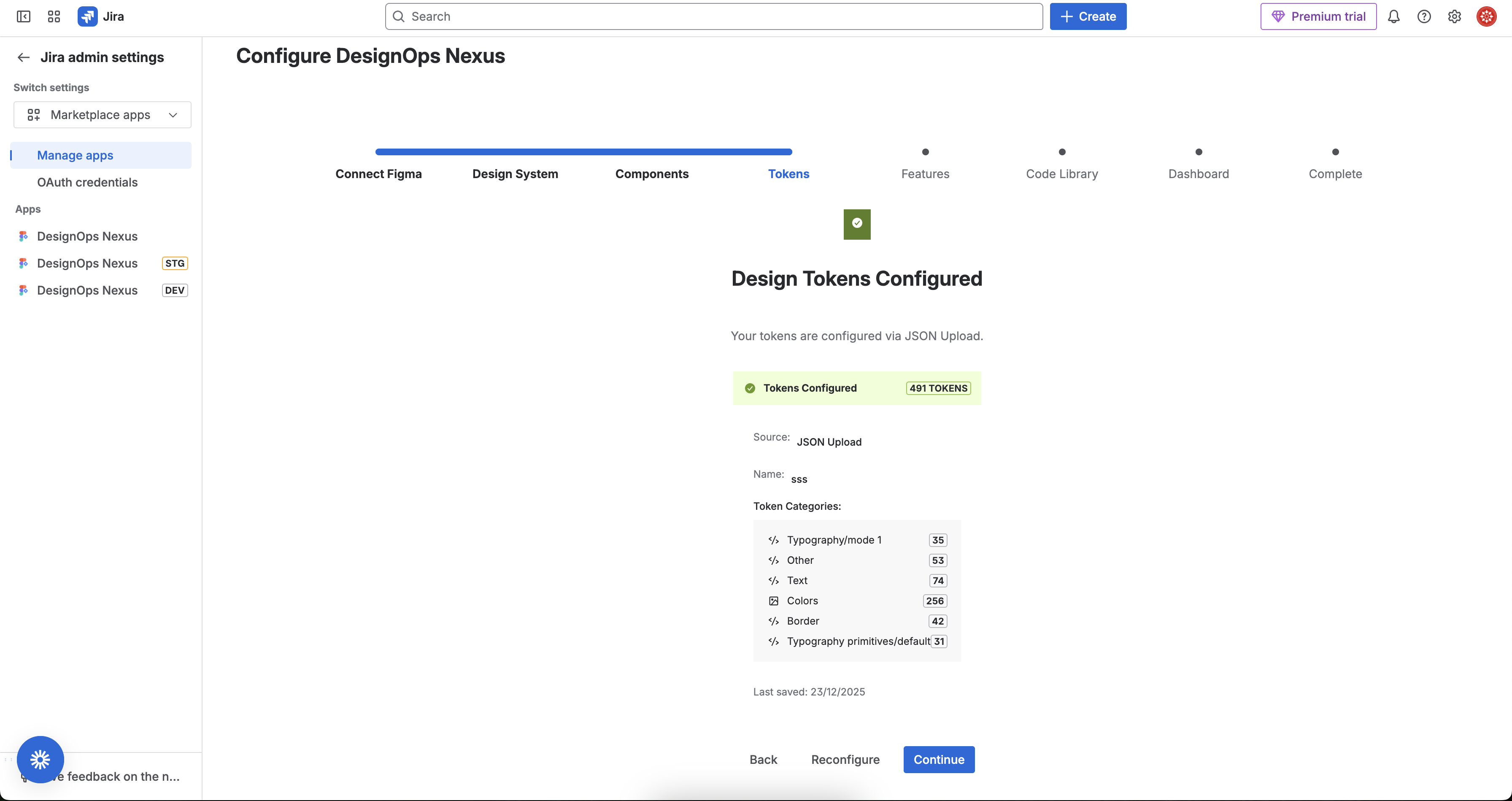
Task: Open DesignOps Nexus STG app
Action: point(87,264)
